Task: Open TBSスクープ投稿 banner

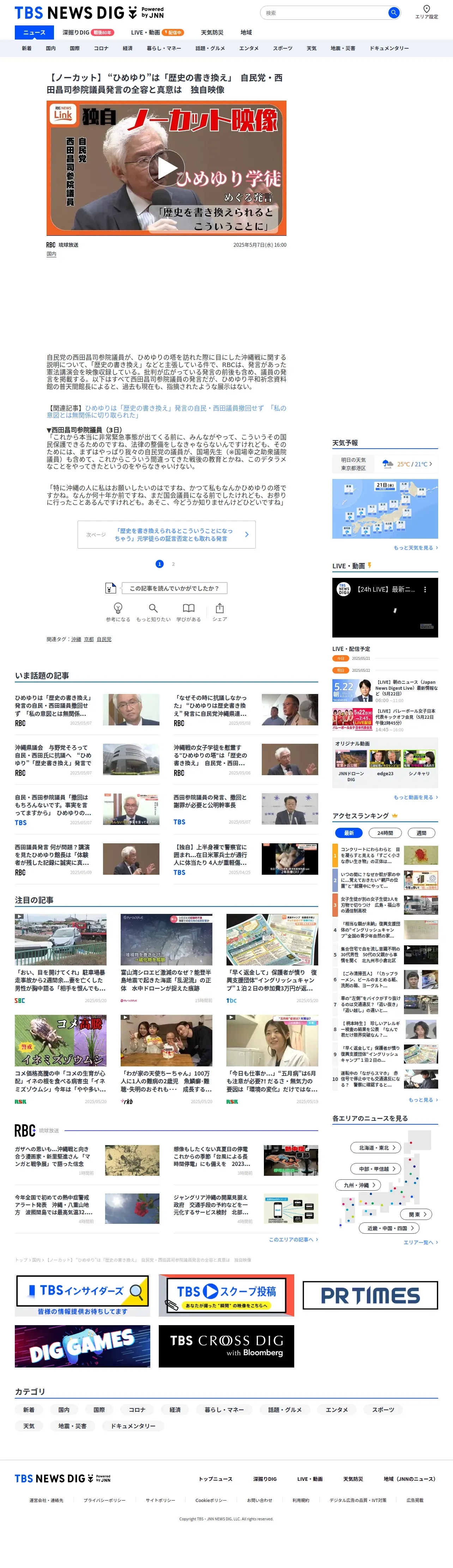Action: [226, 1295]
